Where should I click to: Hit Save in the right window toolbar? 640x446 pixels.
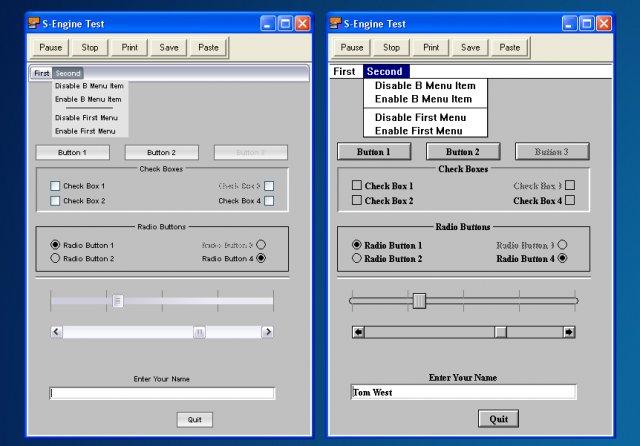tap(470, 47)
